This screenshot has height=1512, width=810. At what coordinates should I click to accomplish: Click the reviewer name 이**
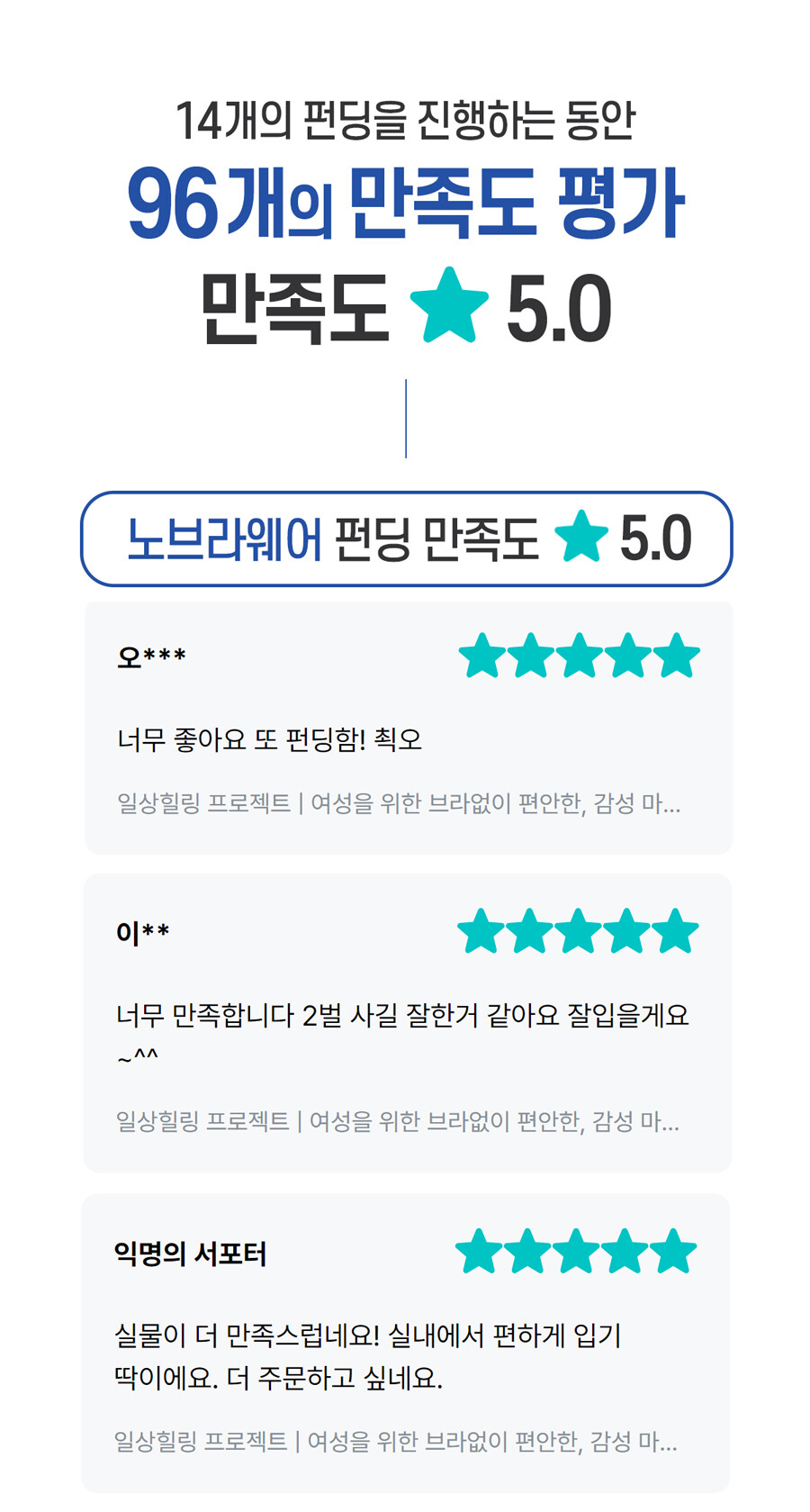click(x=142, y=932)
